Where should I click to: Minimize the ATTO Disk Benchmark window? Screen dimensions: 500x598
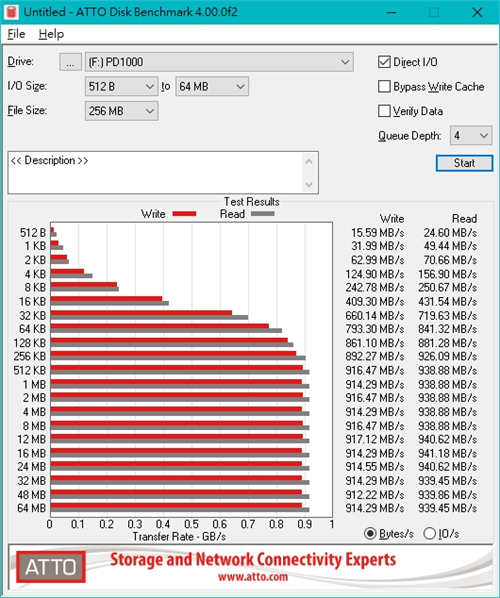pos(391,12)
